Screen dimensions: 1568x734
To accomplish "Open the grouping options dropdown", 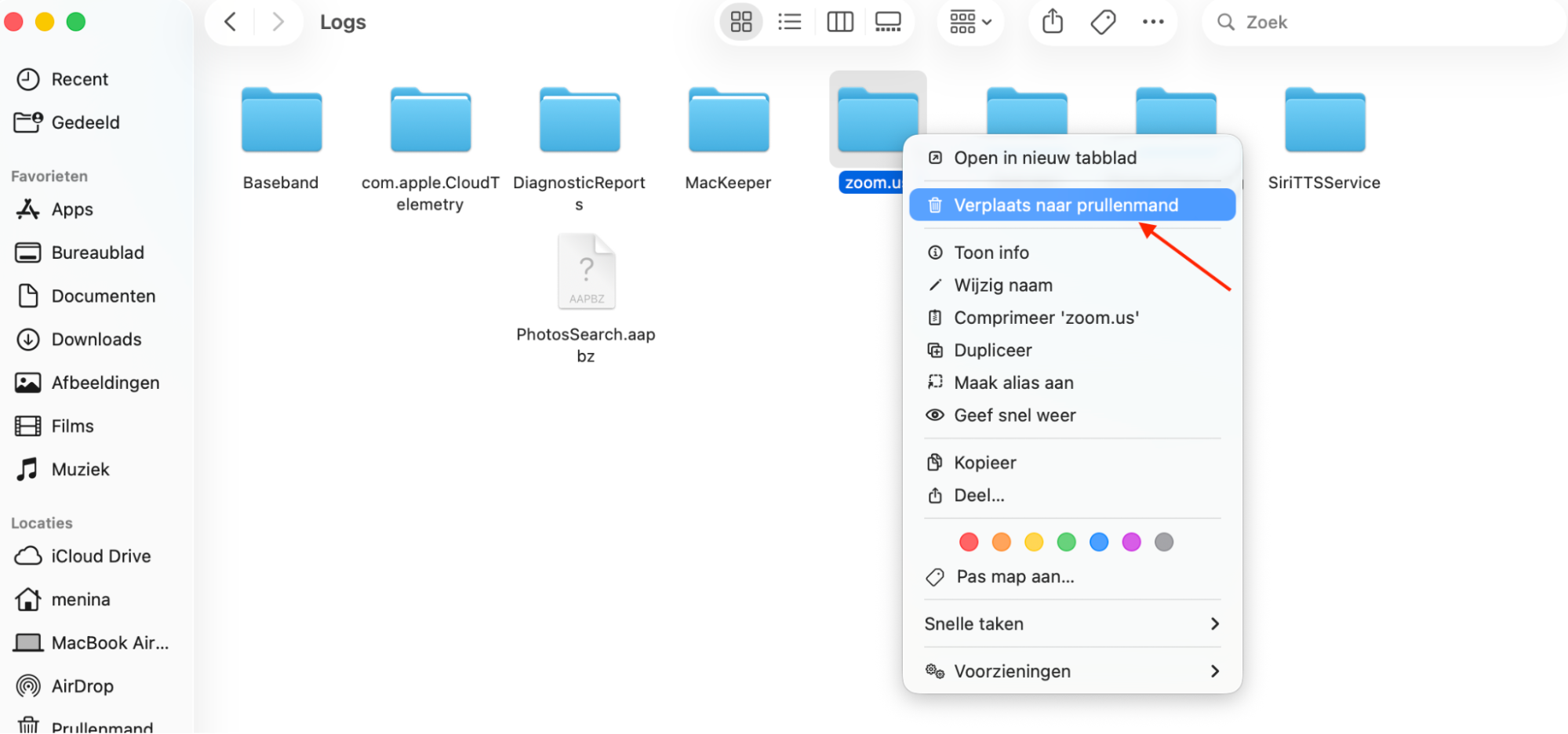I will click(970, 21).
